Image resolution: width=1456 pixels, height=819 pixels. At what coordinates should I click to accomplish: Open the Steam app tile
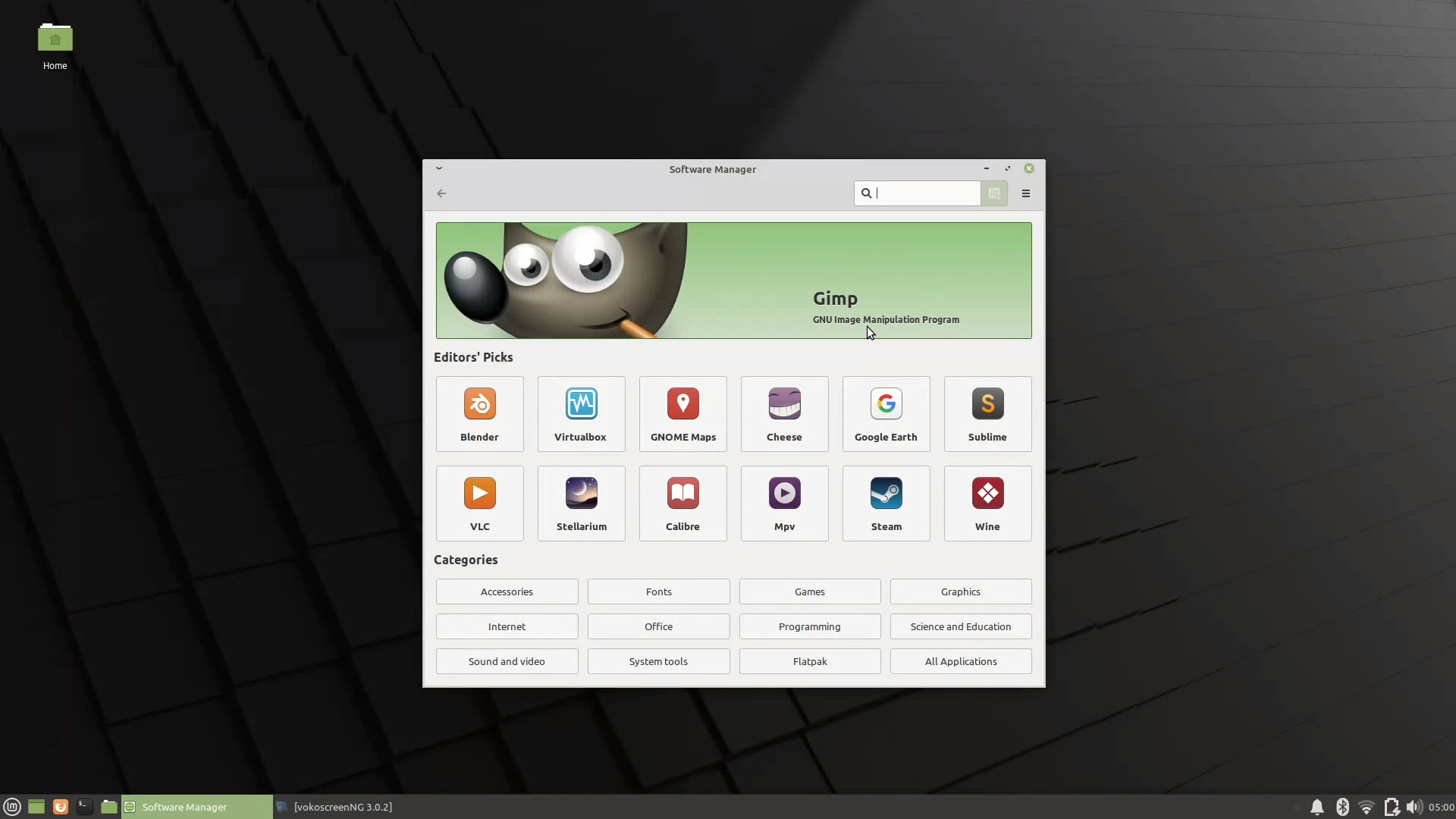pyautogui.click(x=886, y=504)
